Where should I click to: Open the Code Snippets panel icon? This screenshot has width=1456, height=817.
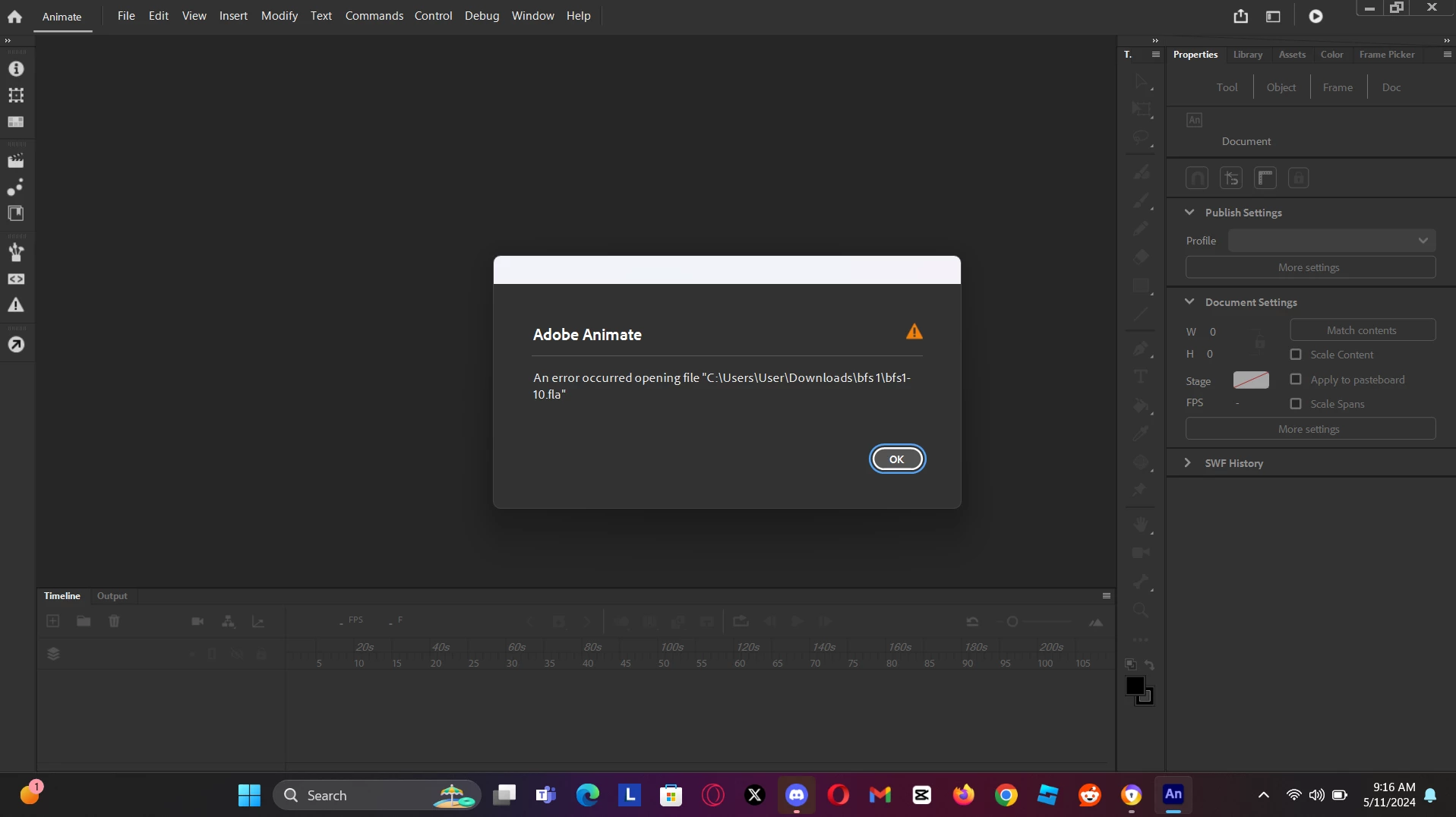pyautogui.click(x=16, y=279)
